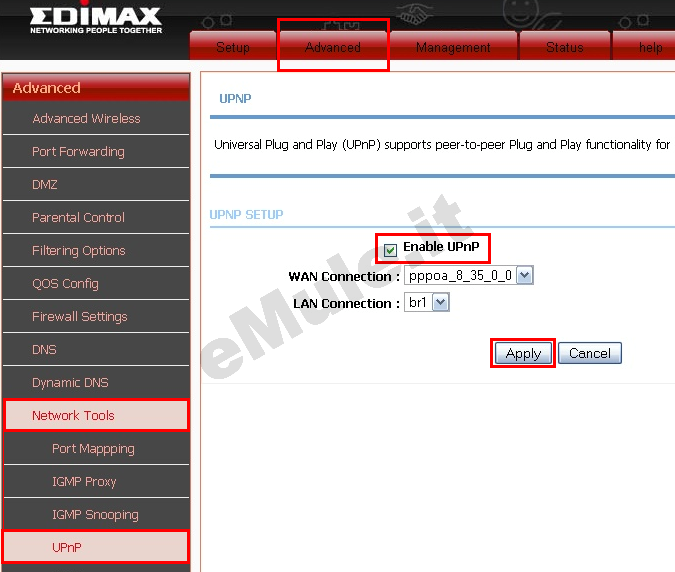Select UPnP submenu item

click(96, 547)
